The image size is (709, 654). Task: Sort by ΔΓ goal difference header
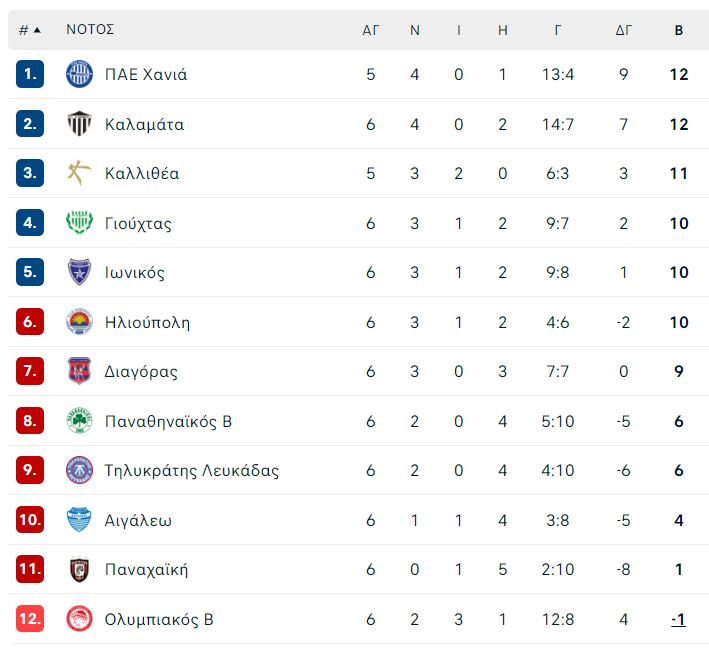[624, 30]
